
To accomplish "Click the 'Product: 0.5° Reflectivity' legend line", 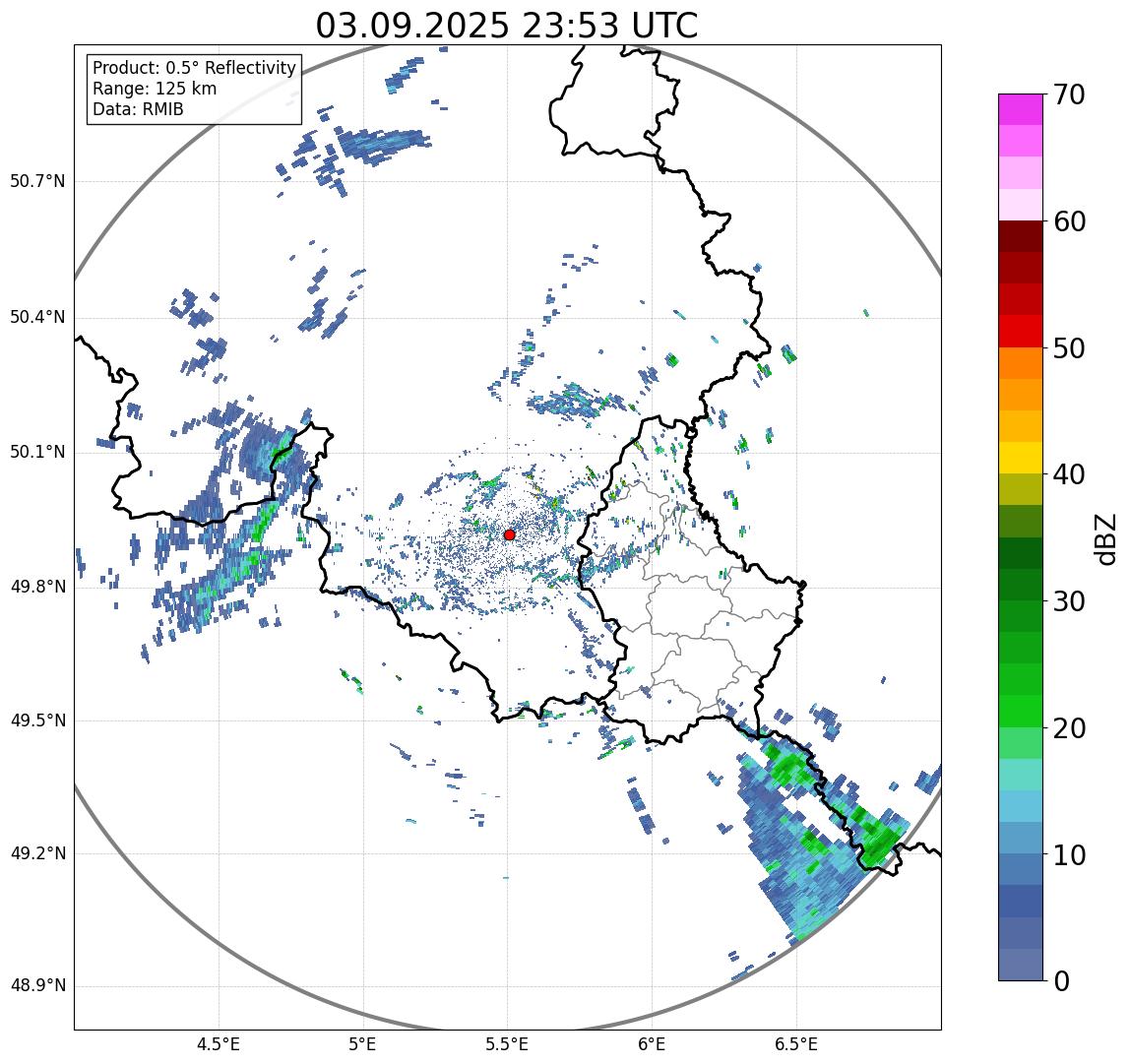I will (x=195, y=68).
